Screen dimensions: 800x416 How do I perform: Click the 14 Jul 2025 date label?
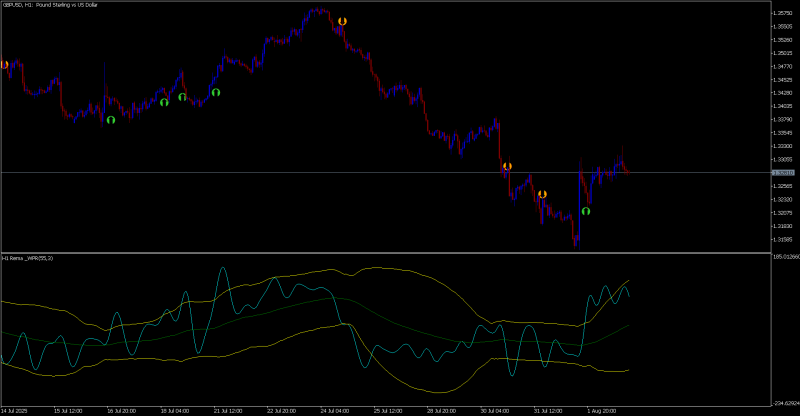coord(14,411)
